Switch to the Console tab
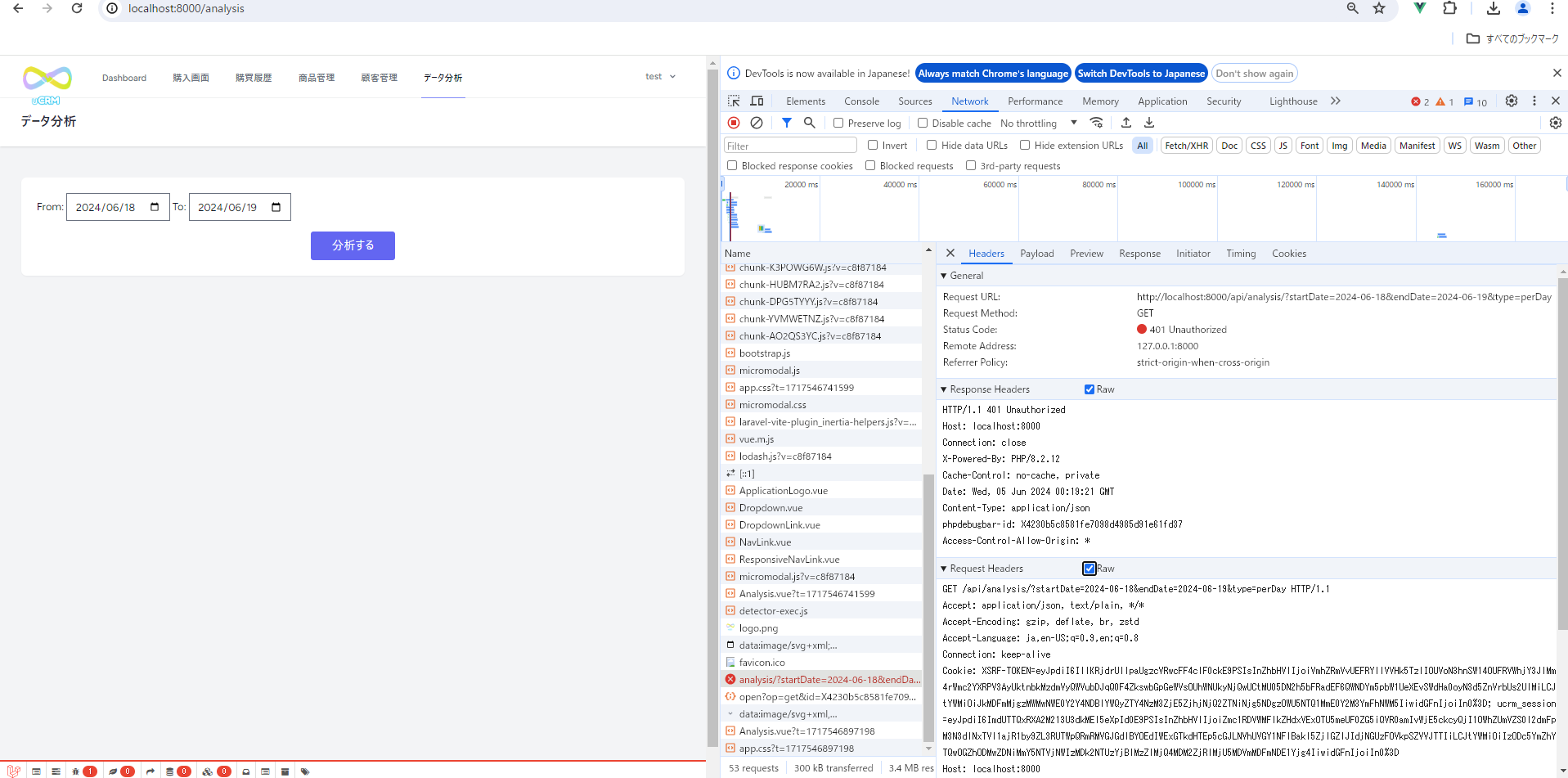This screenshot has width=1568, height=778. (861, 101)
